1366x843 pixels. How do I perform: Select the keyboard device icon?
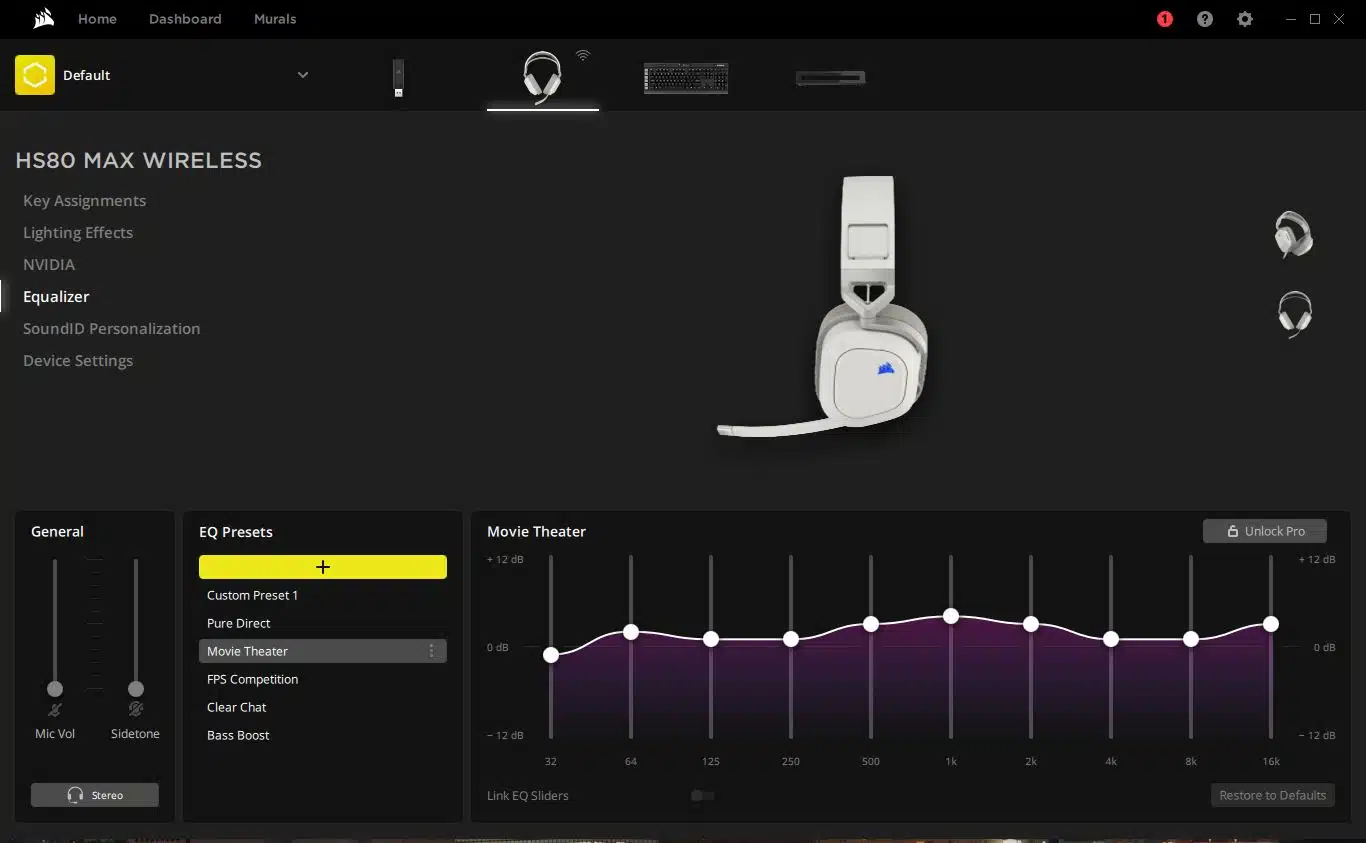pyautogui.click(x=686, y=78)
